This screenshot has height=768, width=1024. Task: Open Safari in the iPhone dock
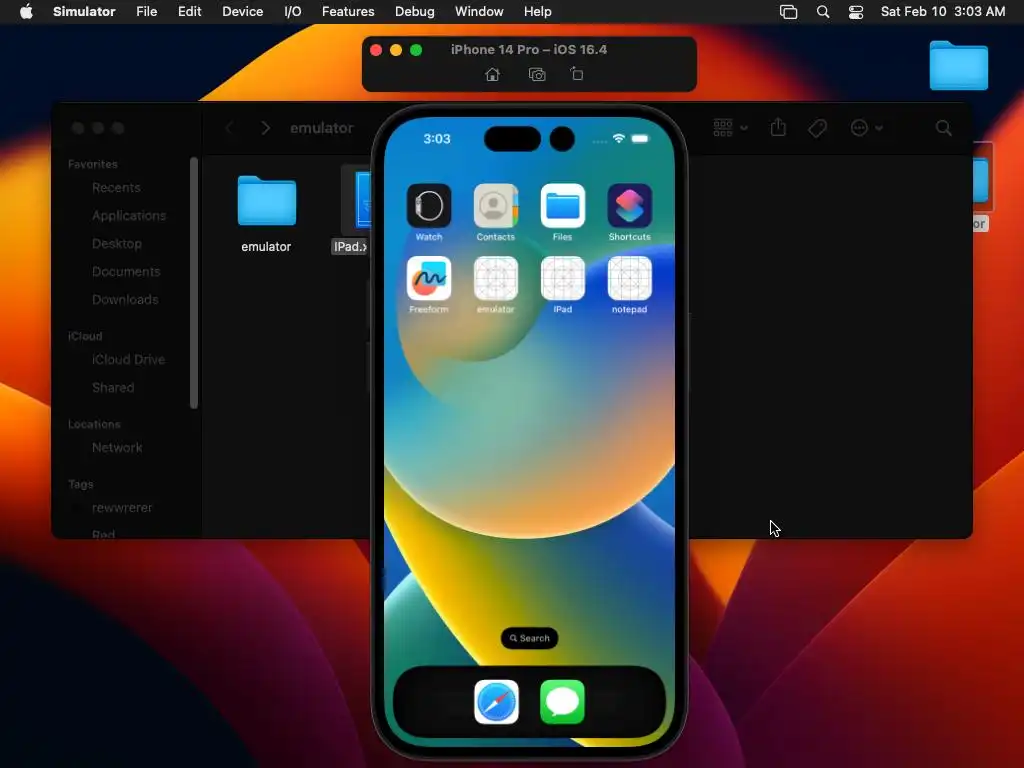[x=496, y=702]
